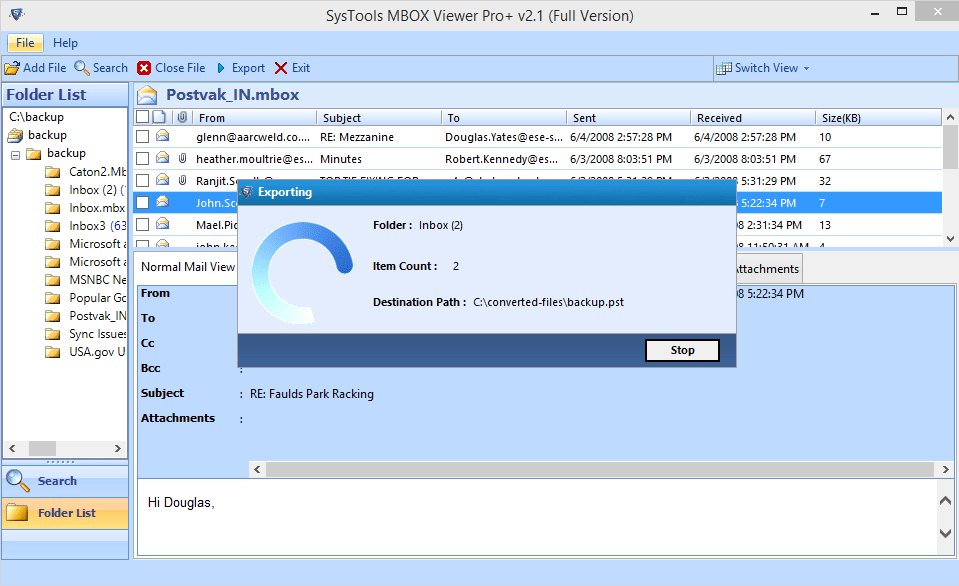Click the email list vertical scrollbar thumb

point(950,147)
